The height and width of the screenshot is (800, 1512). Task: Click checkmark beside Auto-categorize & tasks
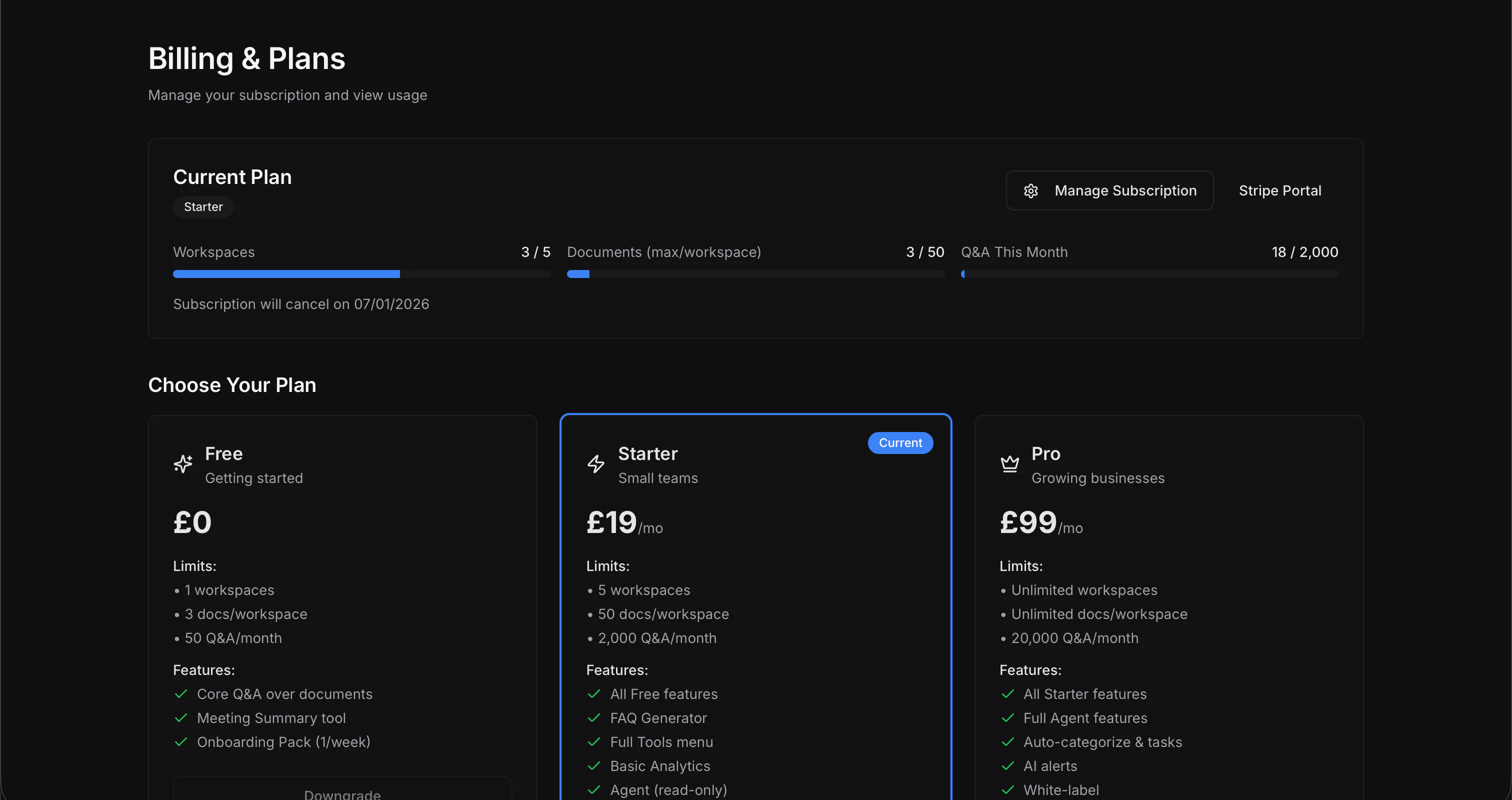[x=1008, y=742]
